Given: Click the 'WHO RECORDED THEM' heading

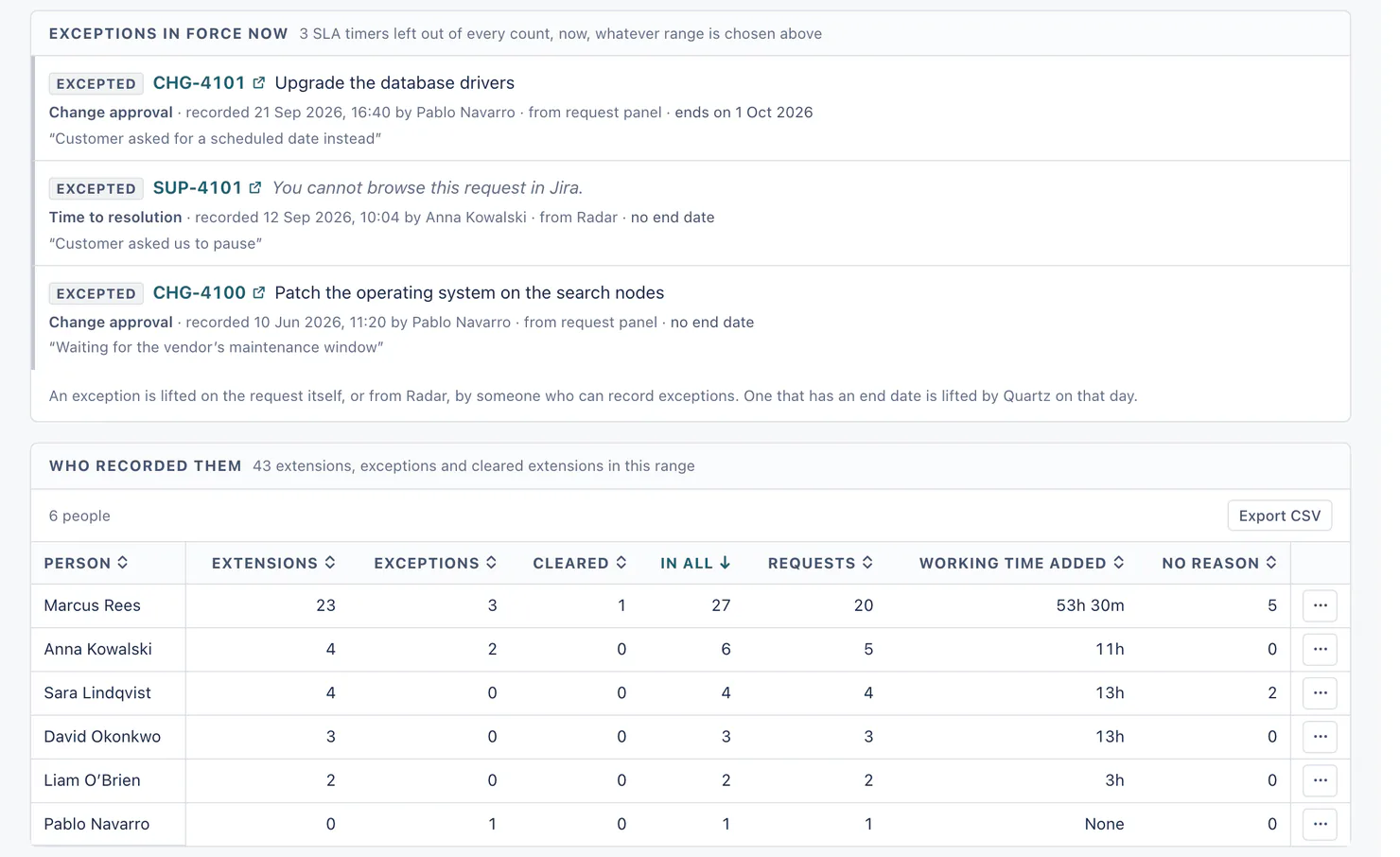Looking at the screenshot, I should pos(146,465).
